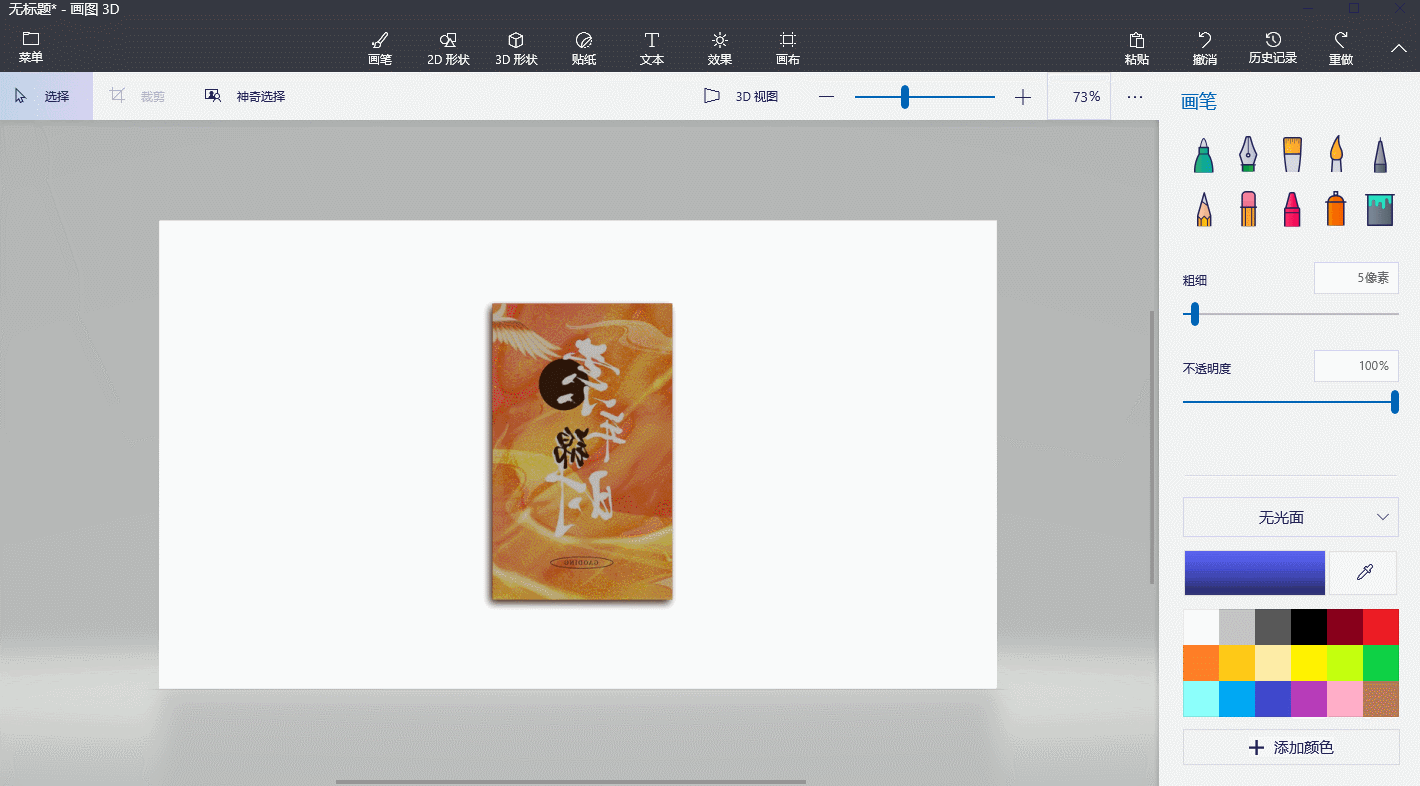Zoom out with the minus button
This screenshot has width=1420, height=786.
826,97
